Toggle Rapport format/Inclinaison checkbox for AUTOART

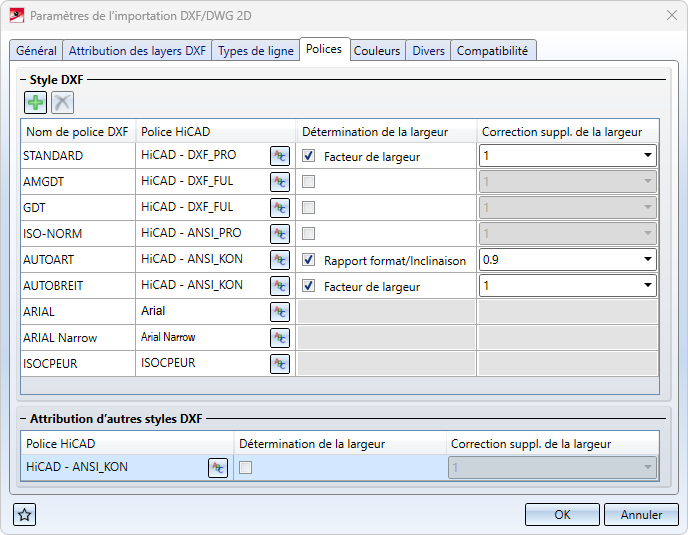tap(309, 260)
